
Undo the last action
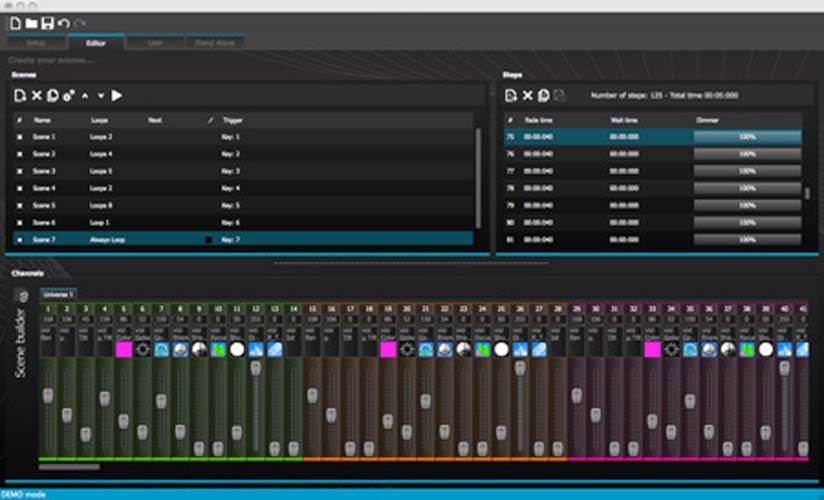point(64,23)
